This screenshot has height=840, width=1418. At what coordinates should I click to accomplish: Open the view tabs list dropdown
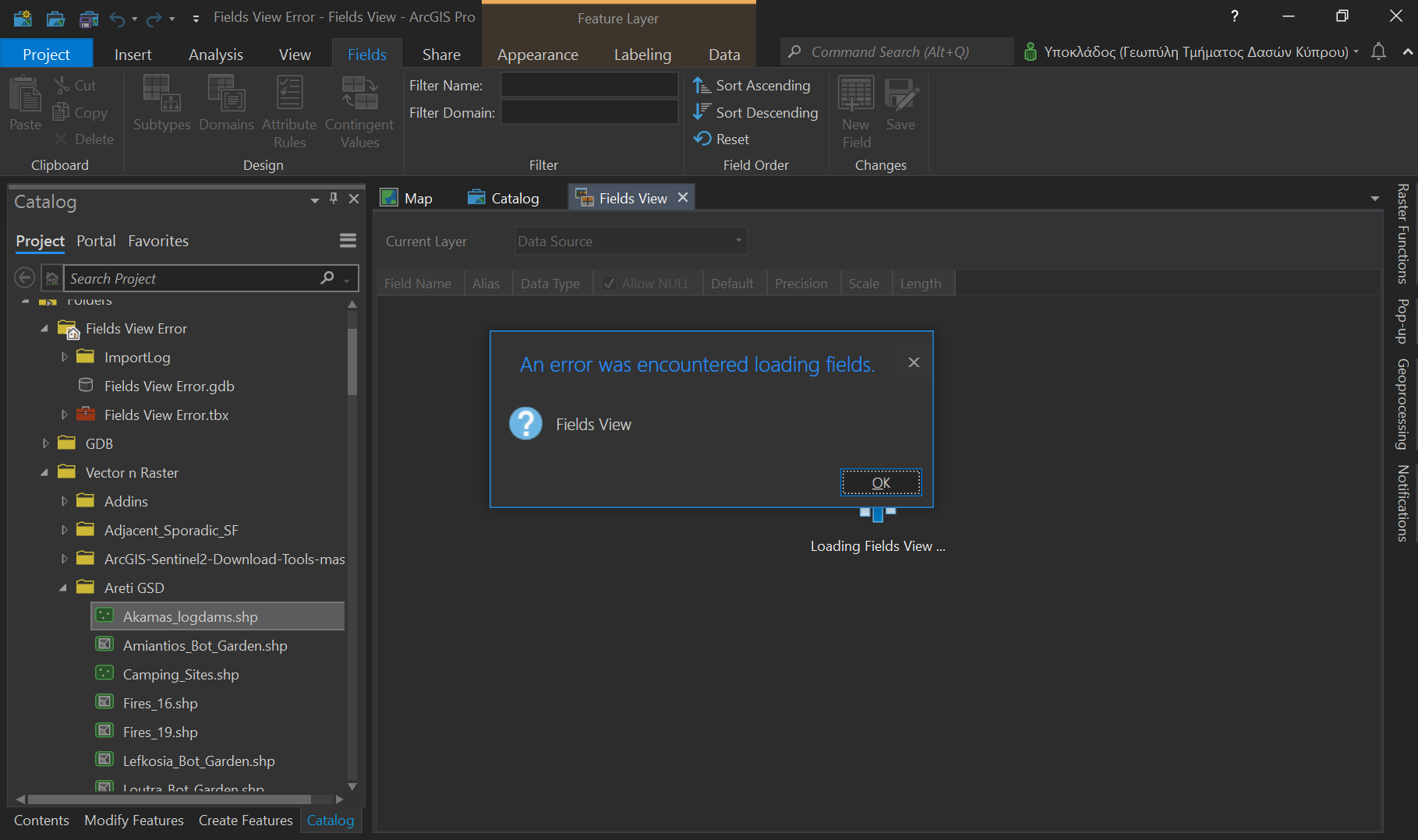pyautogui.click(x=1374, y=199)
